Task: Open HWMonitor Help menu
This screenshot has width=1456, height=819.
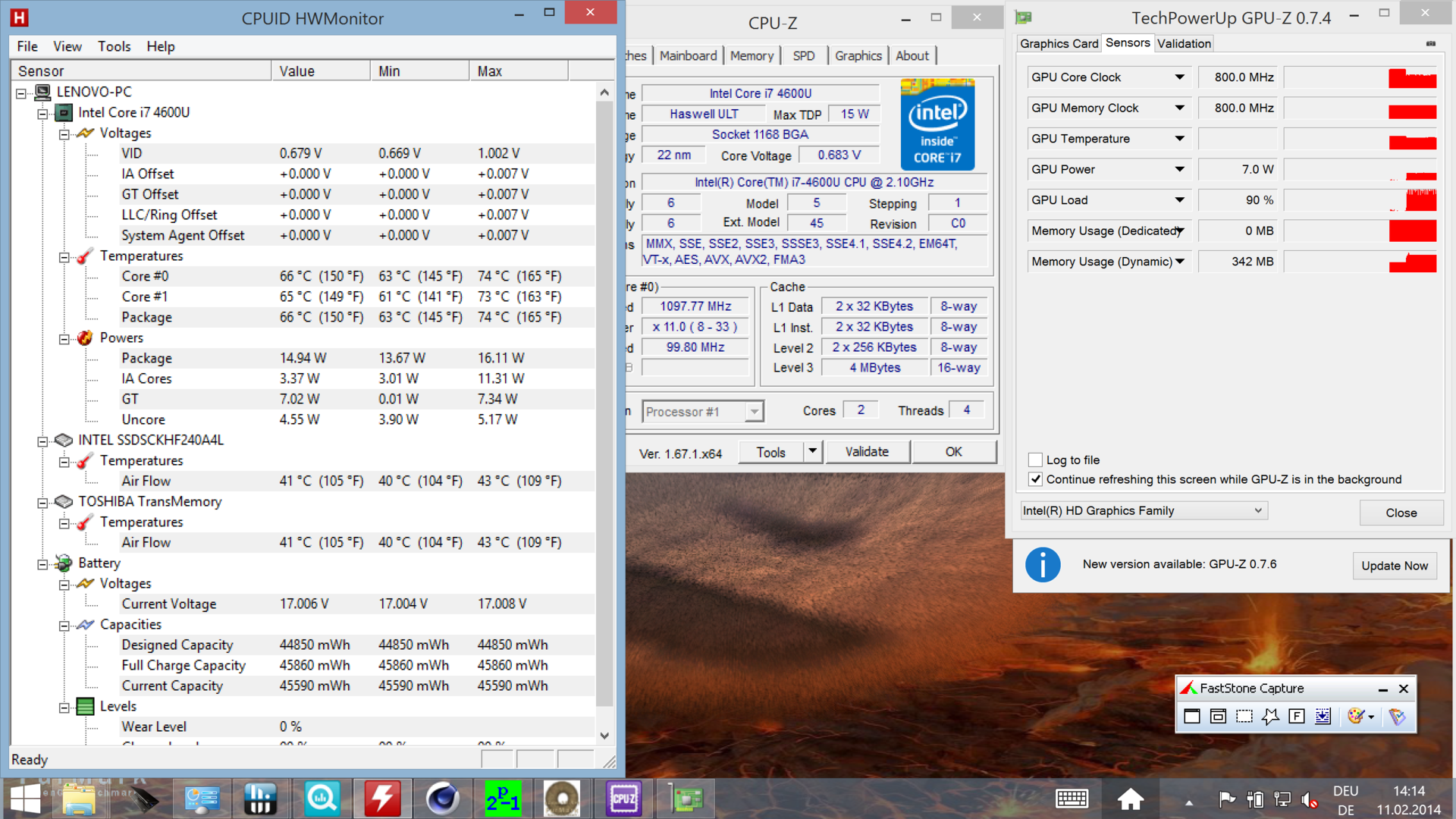Action: point(161,46)
